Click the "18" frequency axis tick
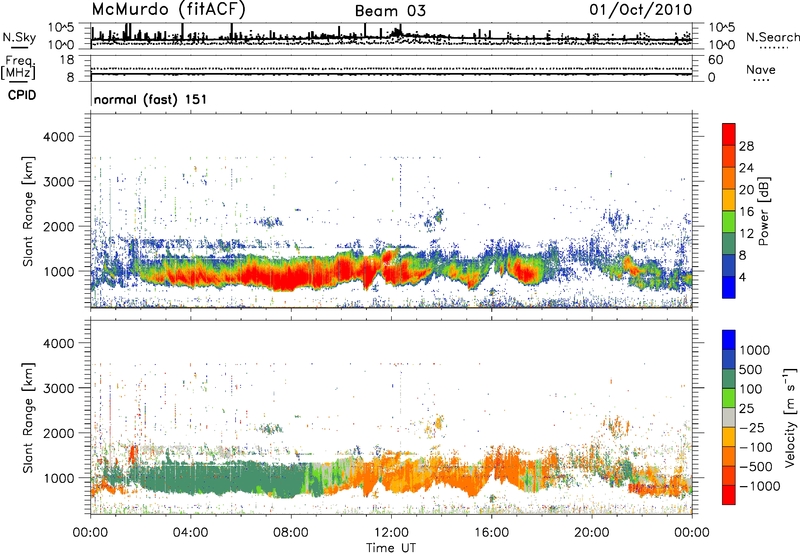This screenshot has width=800, height=554. (x=67, y=60)
